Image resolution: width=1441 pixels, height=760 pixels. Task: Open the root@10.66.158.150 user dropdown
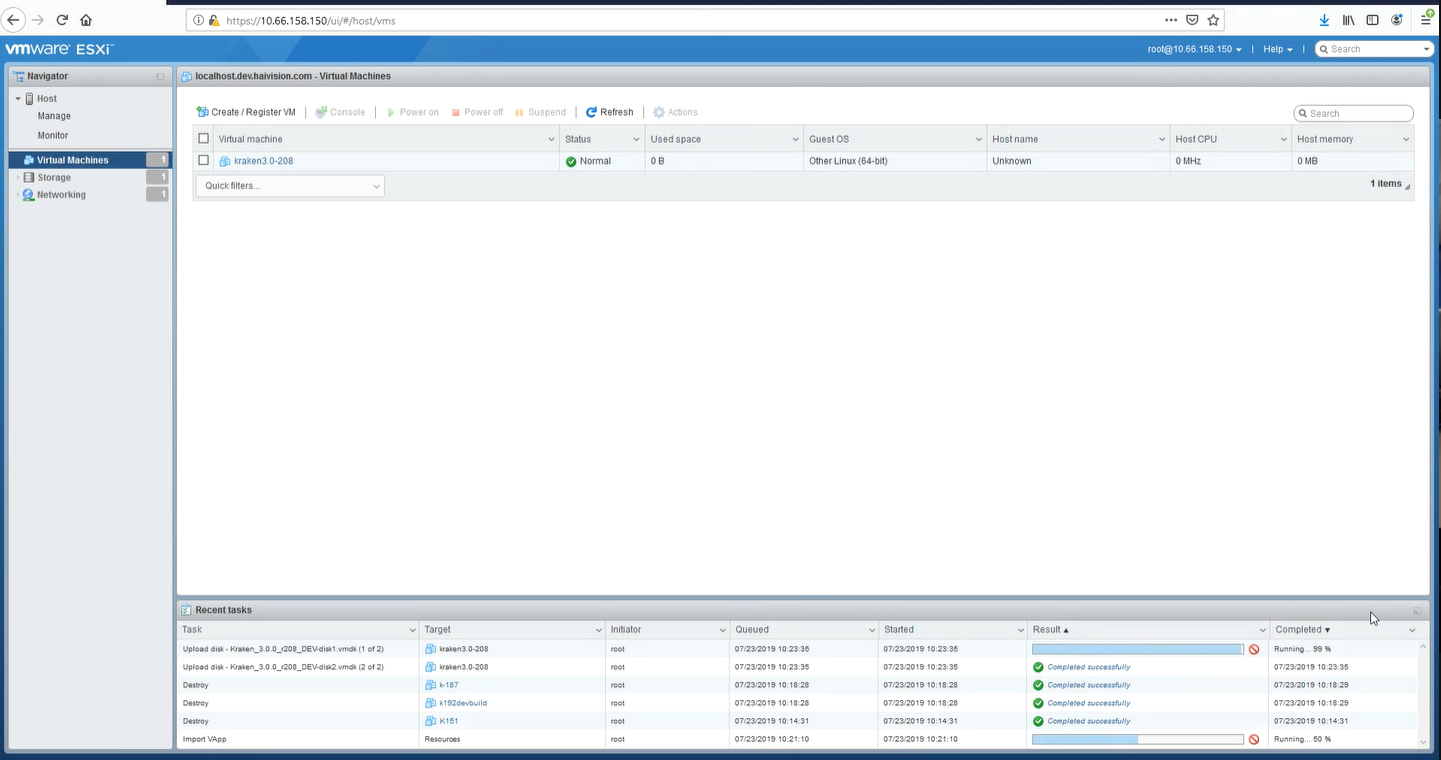tap(1194, 49)
